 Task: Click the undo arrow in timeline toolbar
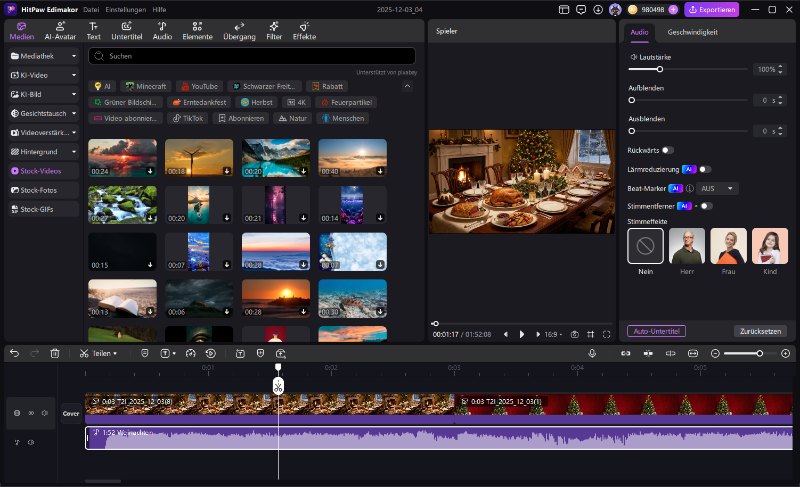(x=14, y=353)
